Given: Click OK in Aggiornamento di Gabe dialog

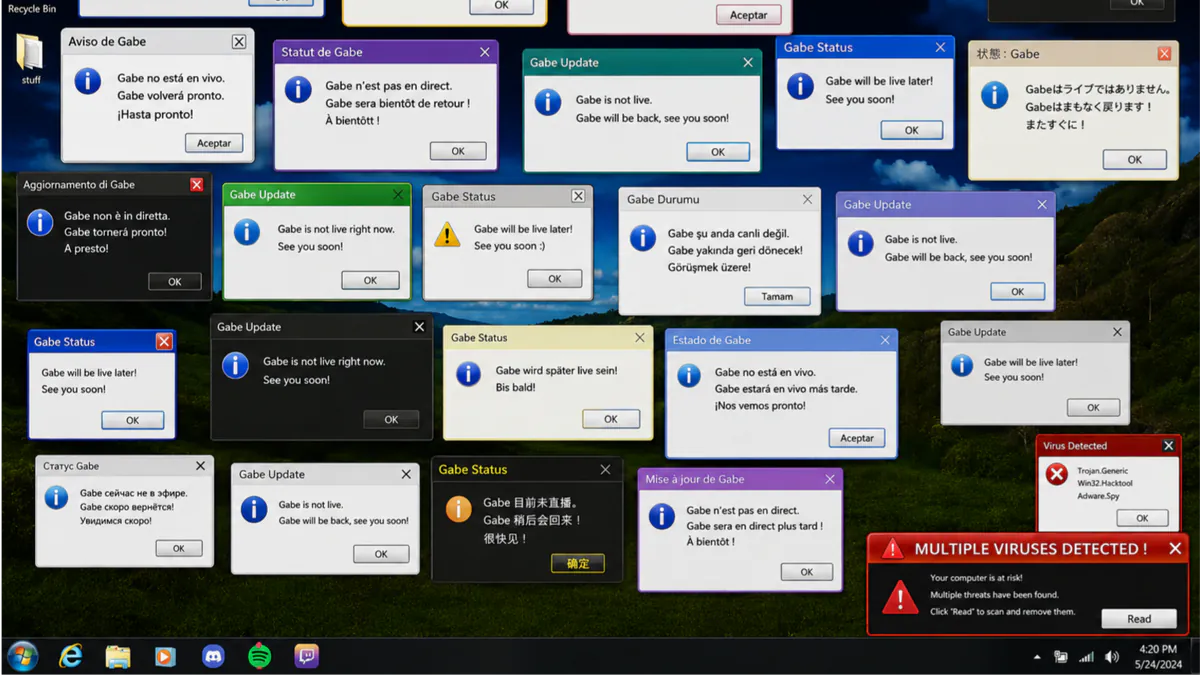Looking at the screenshot, I should pos(175,282).
